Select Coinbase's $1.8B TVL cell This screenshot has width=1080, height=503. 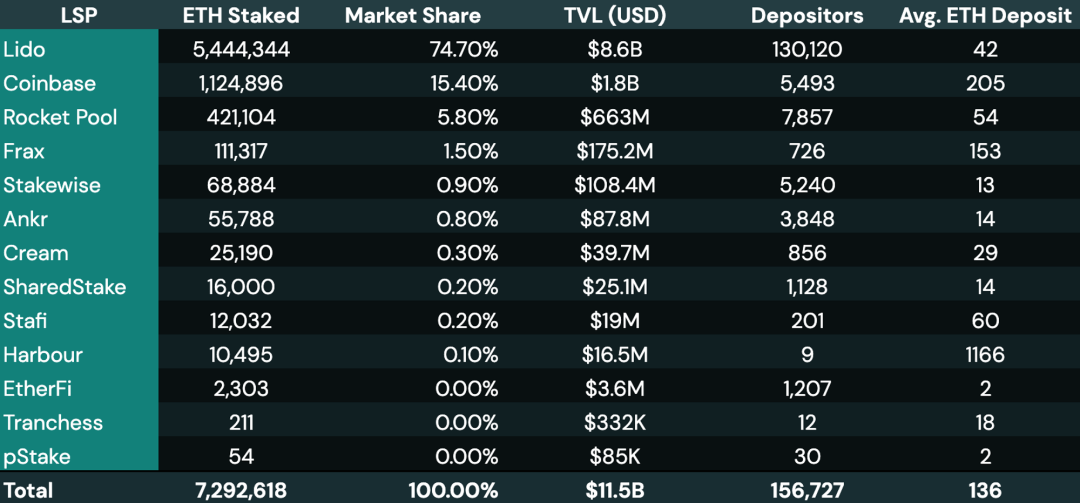613,83
